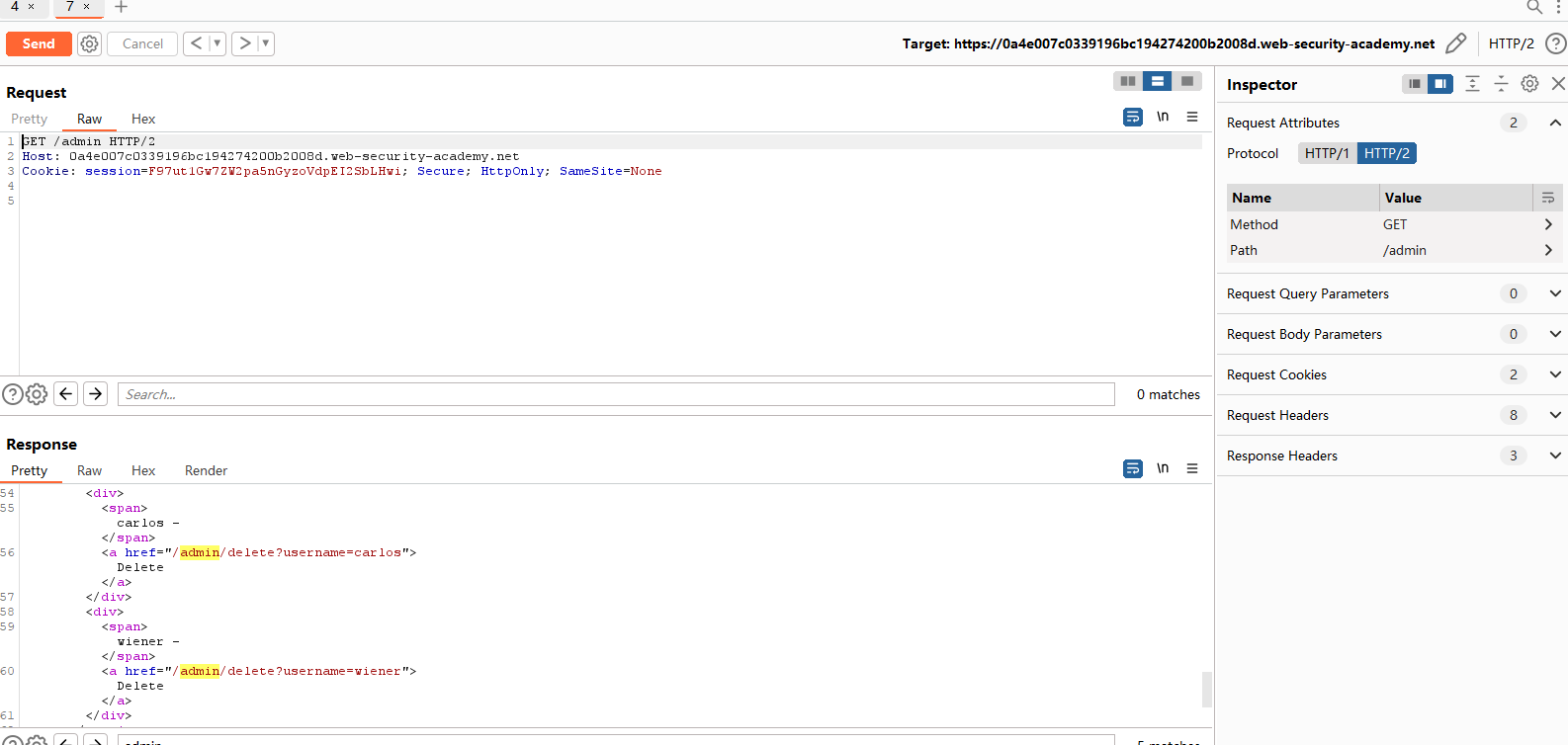Go back to previous request in history

[196, 43]
